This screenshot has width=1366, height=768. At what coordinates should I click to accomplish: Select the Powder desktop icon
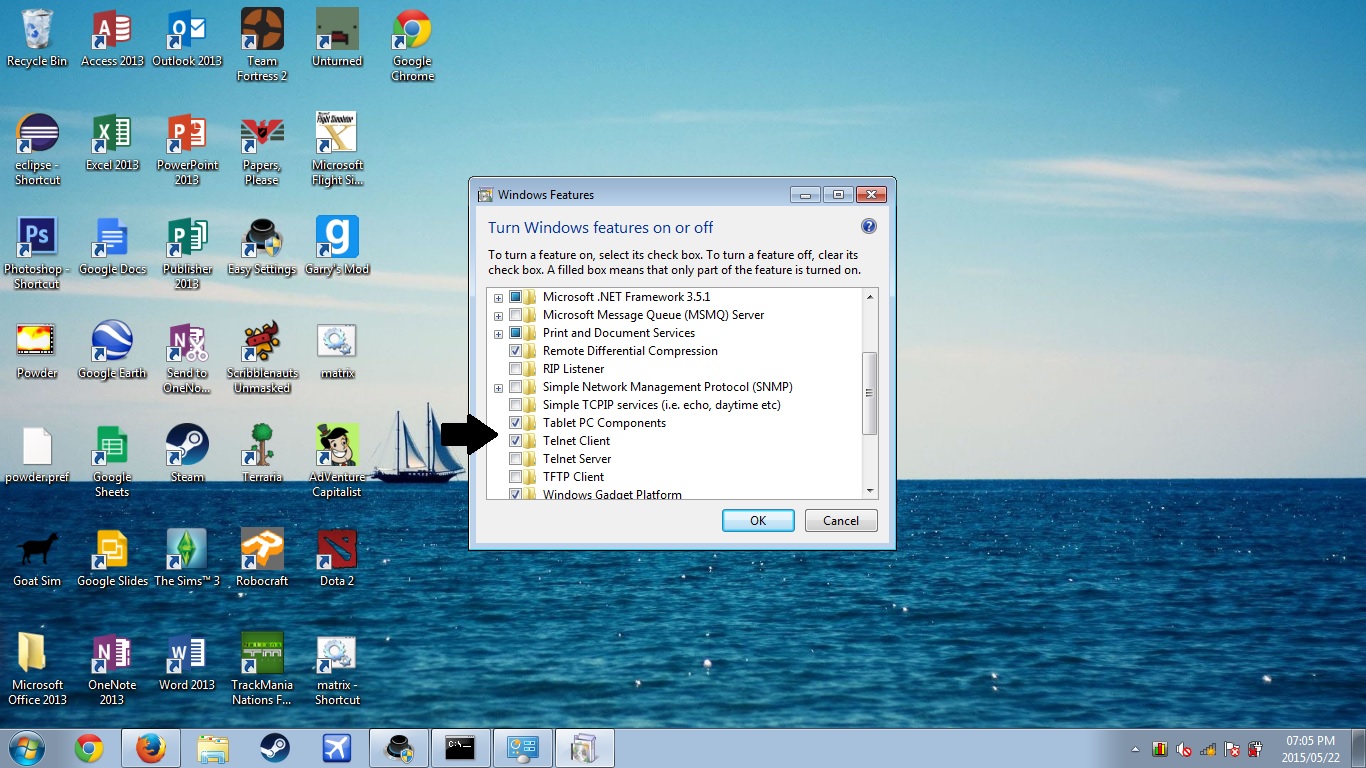[37, 350]
